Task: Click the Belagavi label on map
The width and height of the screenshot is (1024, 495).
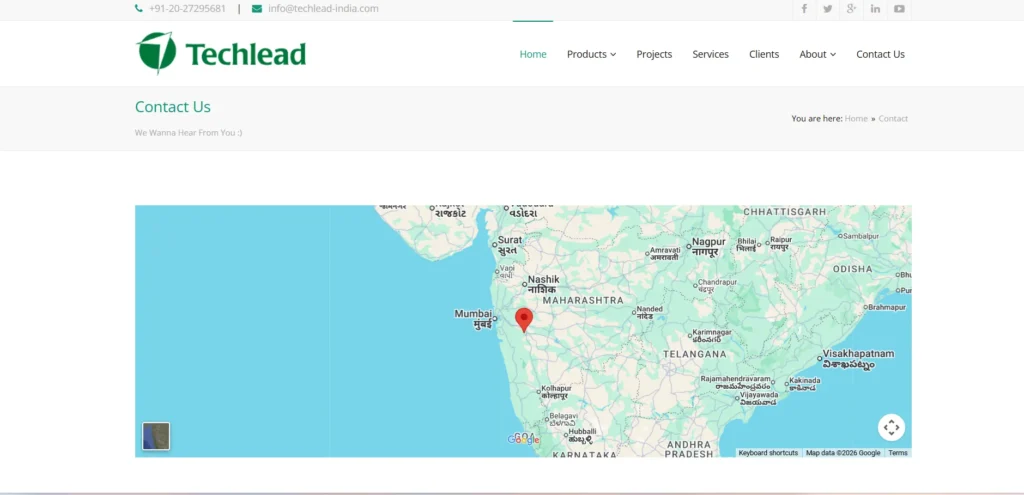Action: coord(564,419)
